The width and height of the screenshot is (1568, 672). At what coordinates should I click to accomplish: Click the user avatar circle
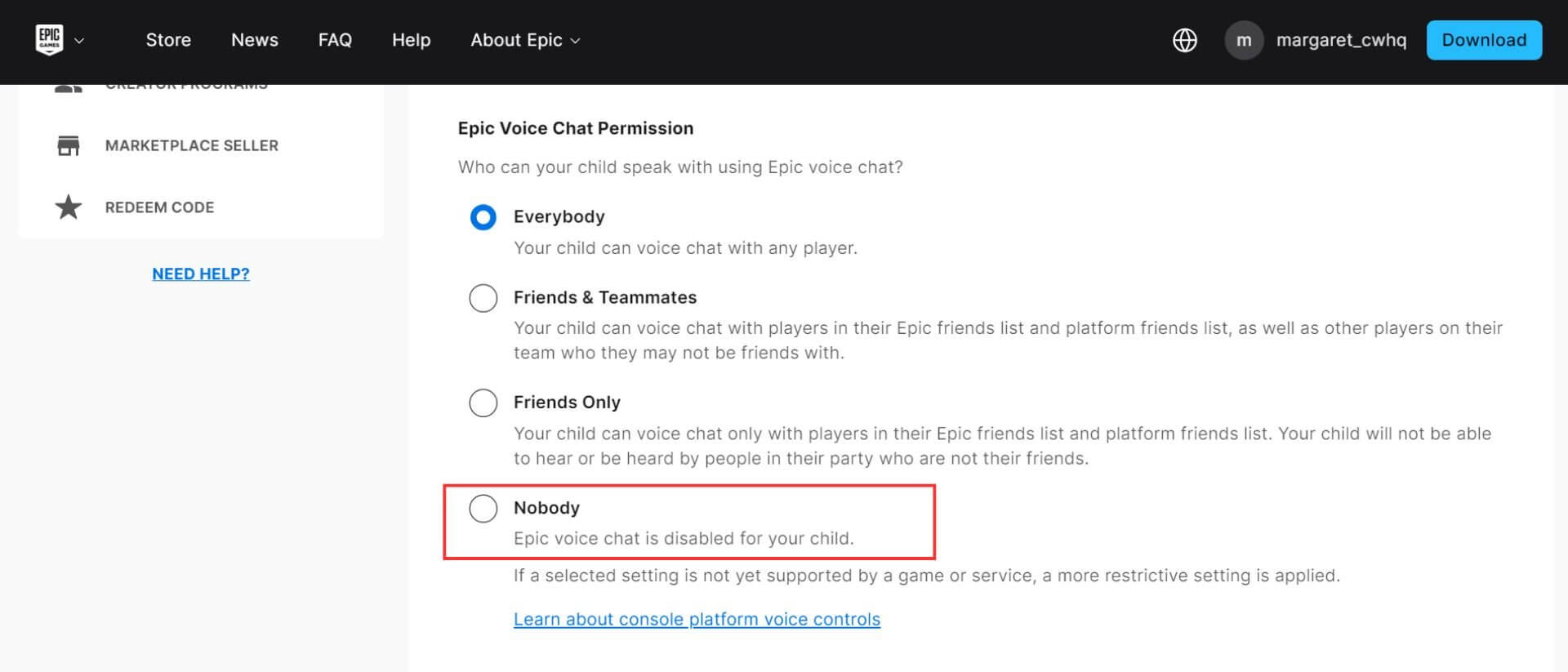(1243, 40)
